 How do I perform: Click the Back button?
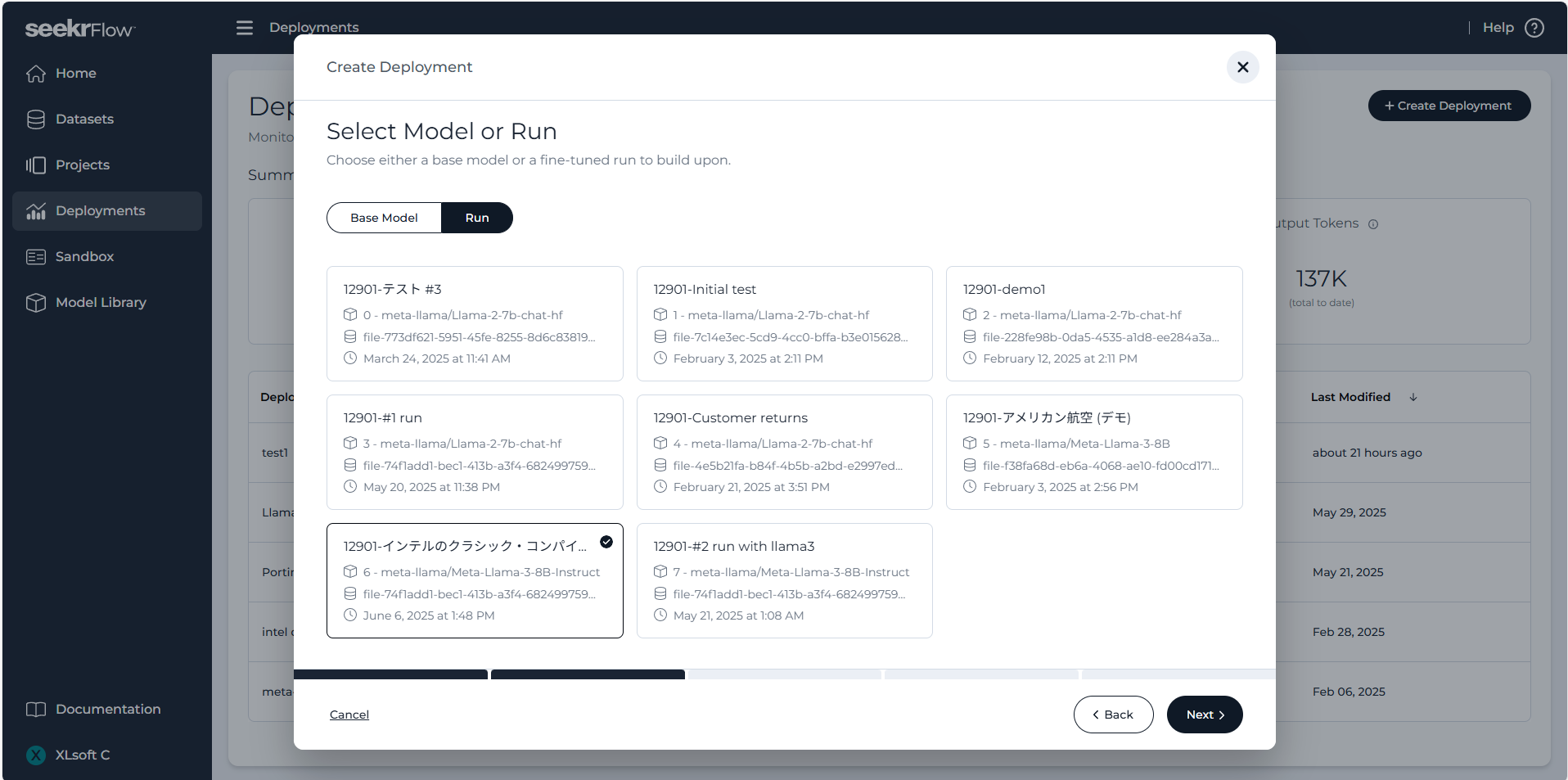click(1113, 715)
